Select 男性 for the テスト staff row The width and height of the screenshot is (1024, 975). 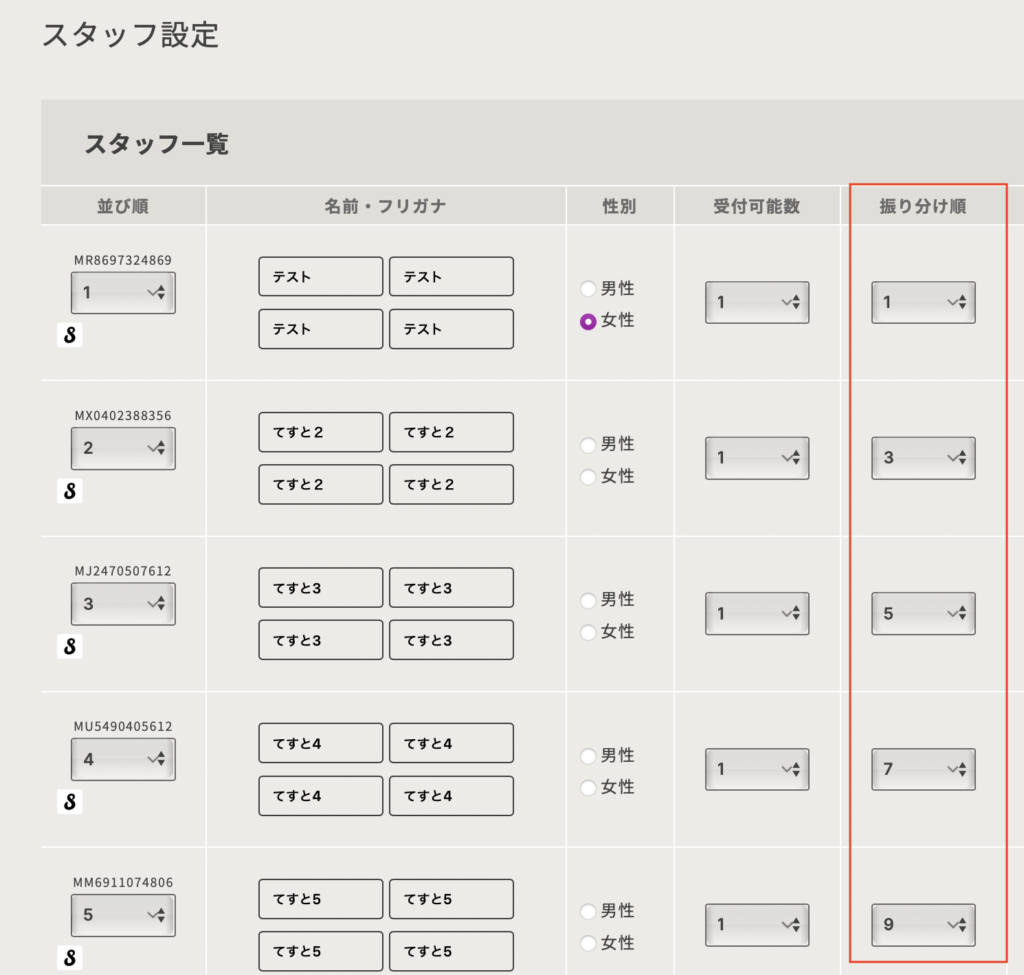point(588,289)
